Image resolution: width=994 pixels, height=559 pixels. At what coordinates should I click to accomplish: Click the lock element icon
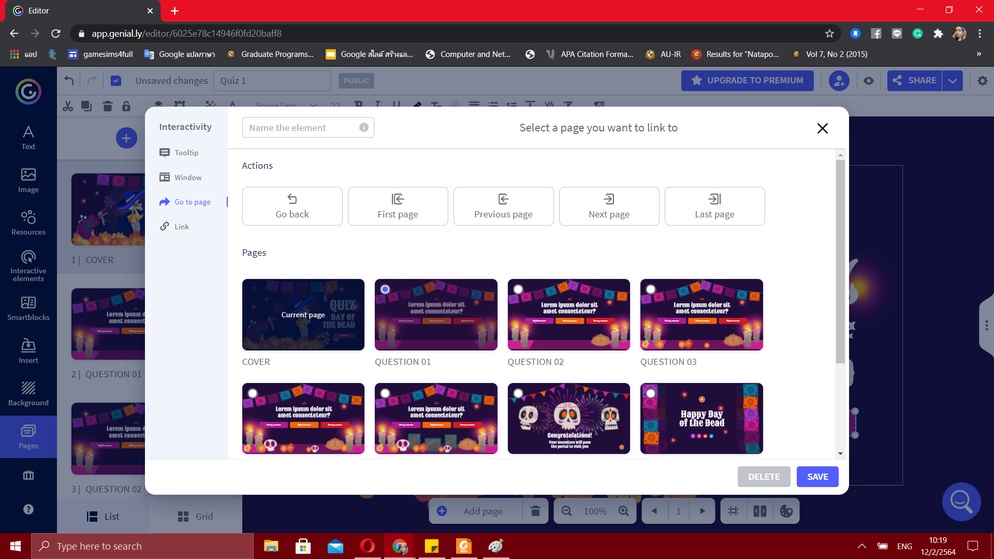tap(126, 106)
